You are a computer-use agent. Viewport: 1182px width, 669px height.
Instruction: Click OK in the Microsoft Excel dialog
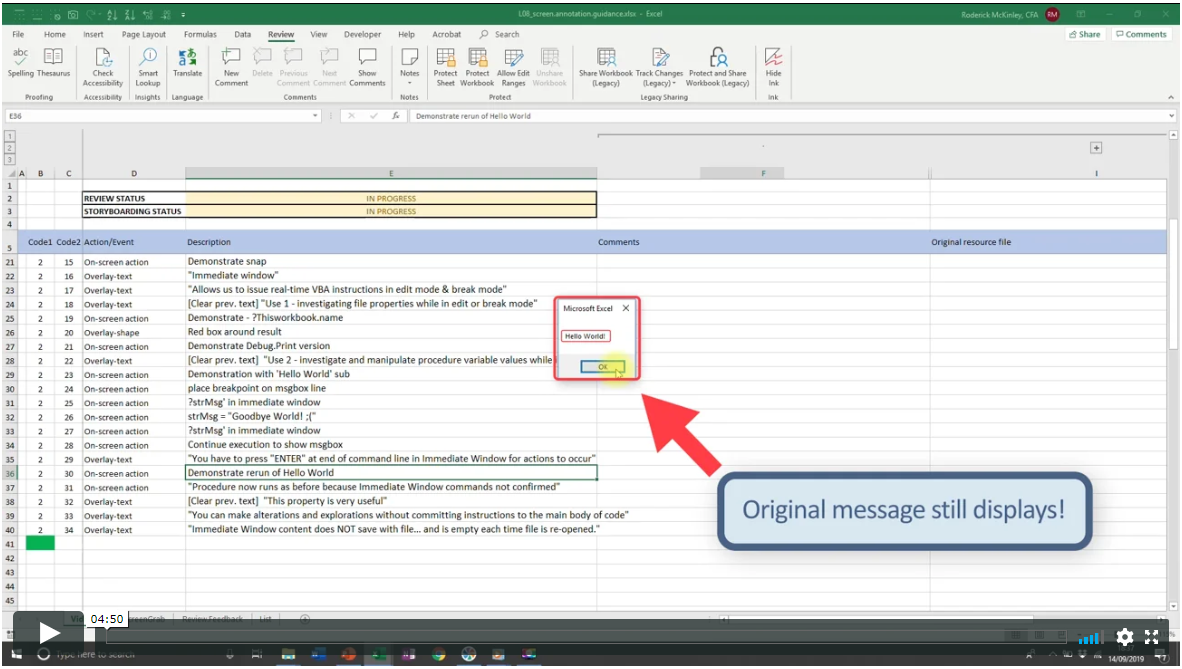602,367
